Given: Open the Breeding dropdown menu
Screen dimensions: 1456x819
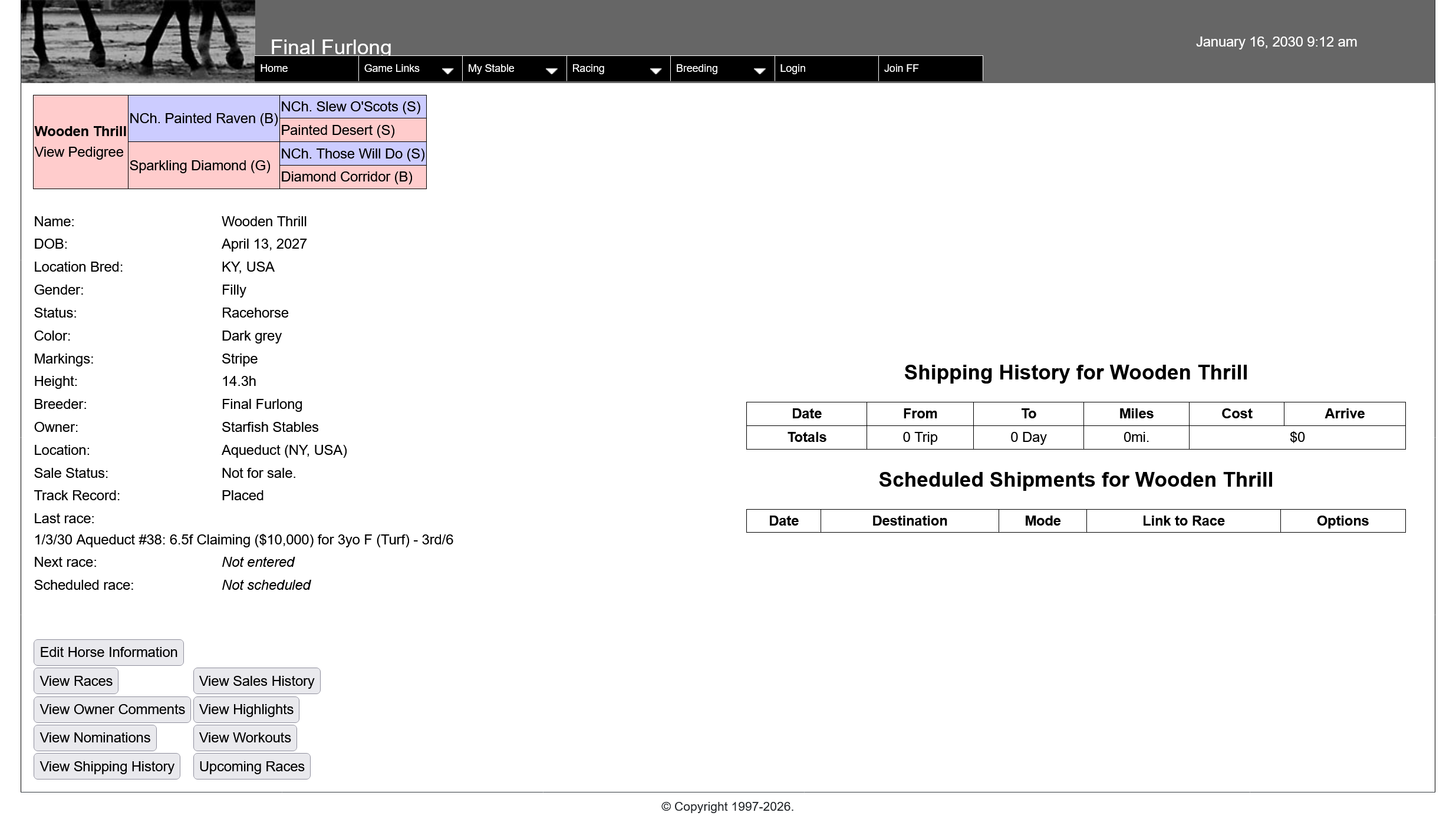Looking at the screenshot, I should coord(696,68).
